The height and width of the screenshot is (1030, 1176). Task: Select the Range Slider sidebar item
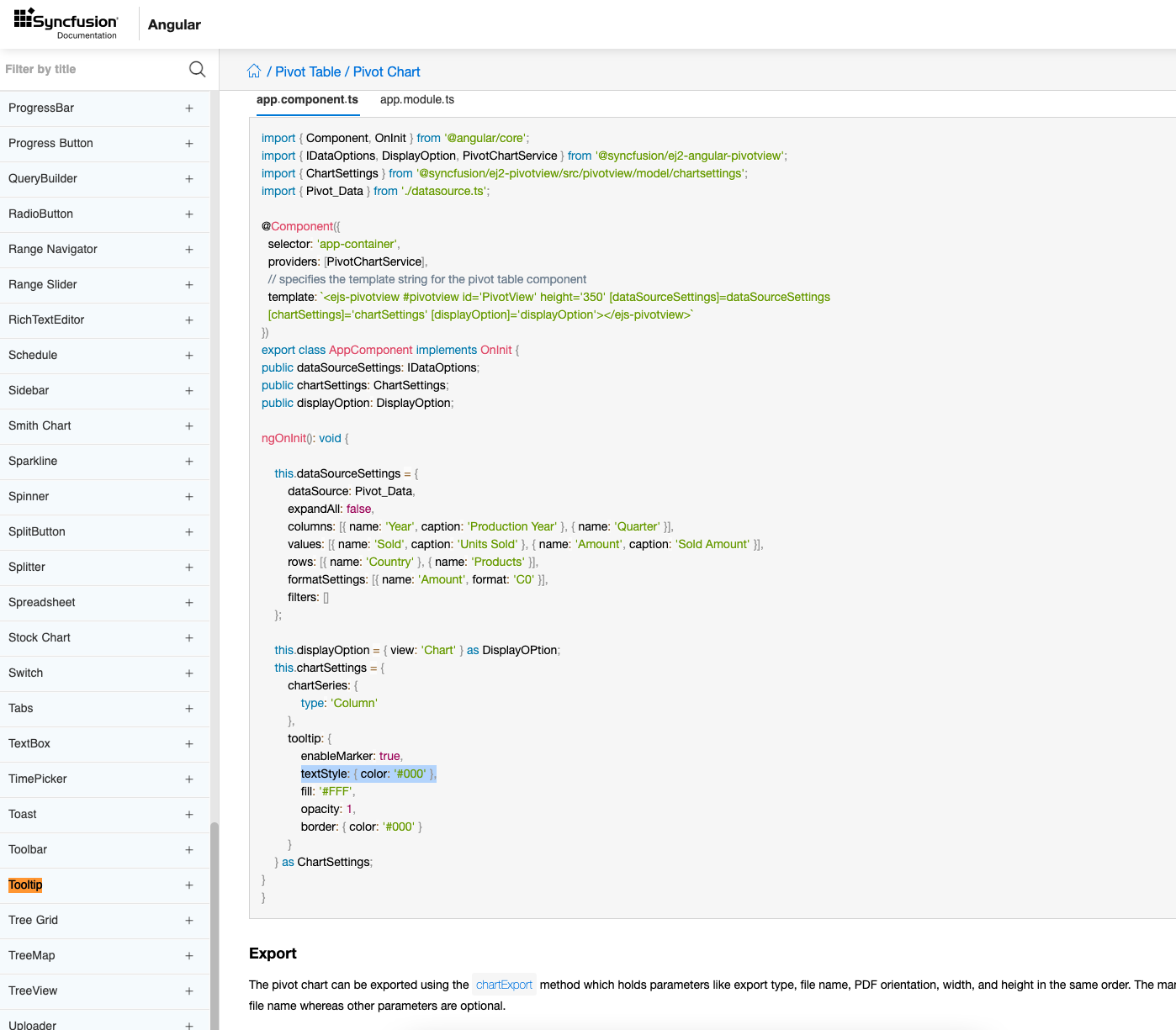(x=42, y=284)
